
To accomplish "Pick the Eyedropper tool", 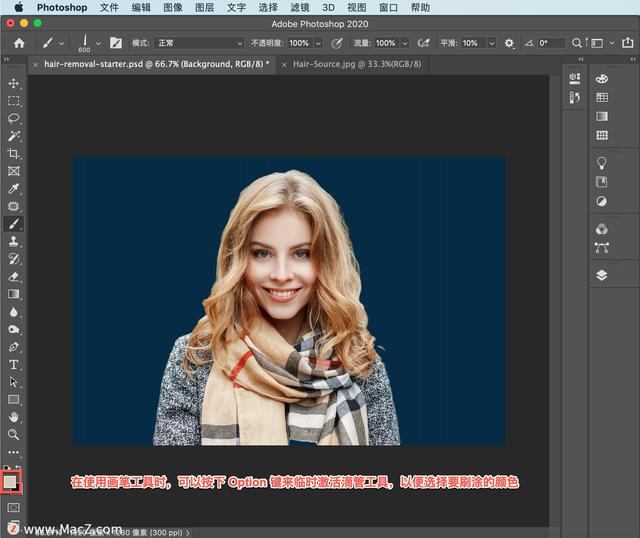I will [14, 188].
